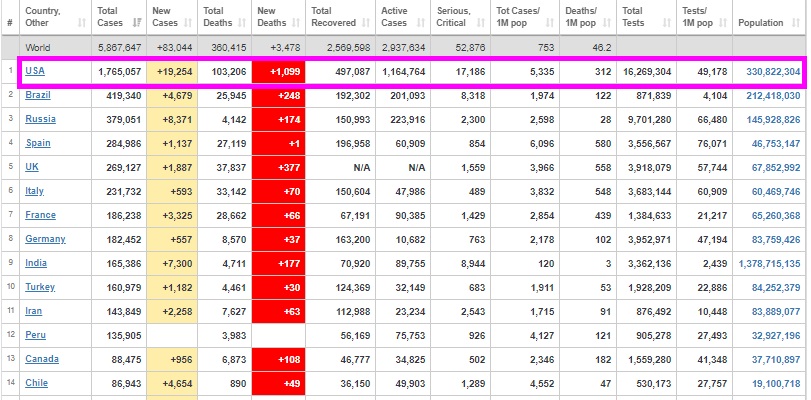
Task: Open the USA country link
Action: [x=35, y=71]
